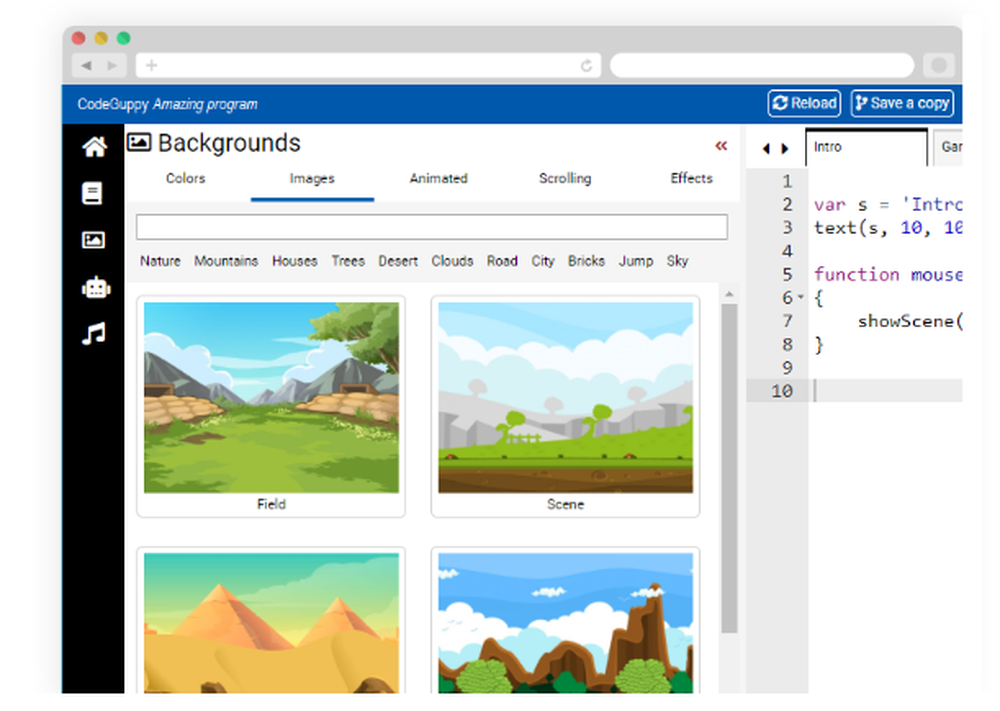
Task: Click the 'var s' code line
Action: [x=888, y=205]
